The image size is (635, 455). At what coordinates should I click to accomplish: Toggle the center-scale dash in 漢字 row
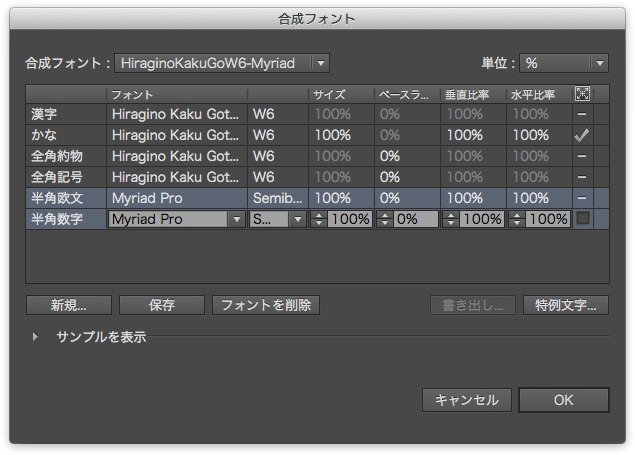[x=583, y=115]
